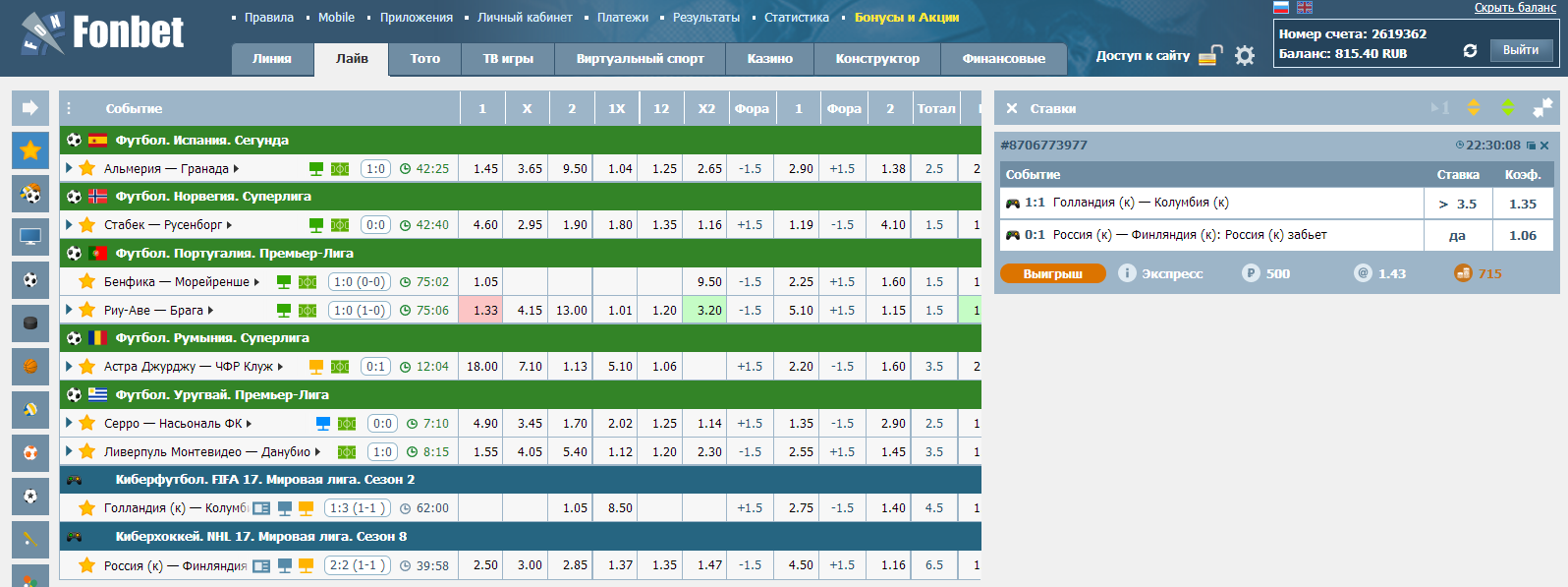Click the Скрыть баланс link
The height and width of the screenshot is (587, 1568).
click(1515, 8)
